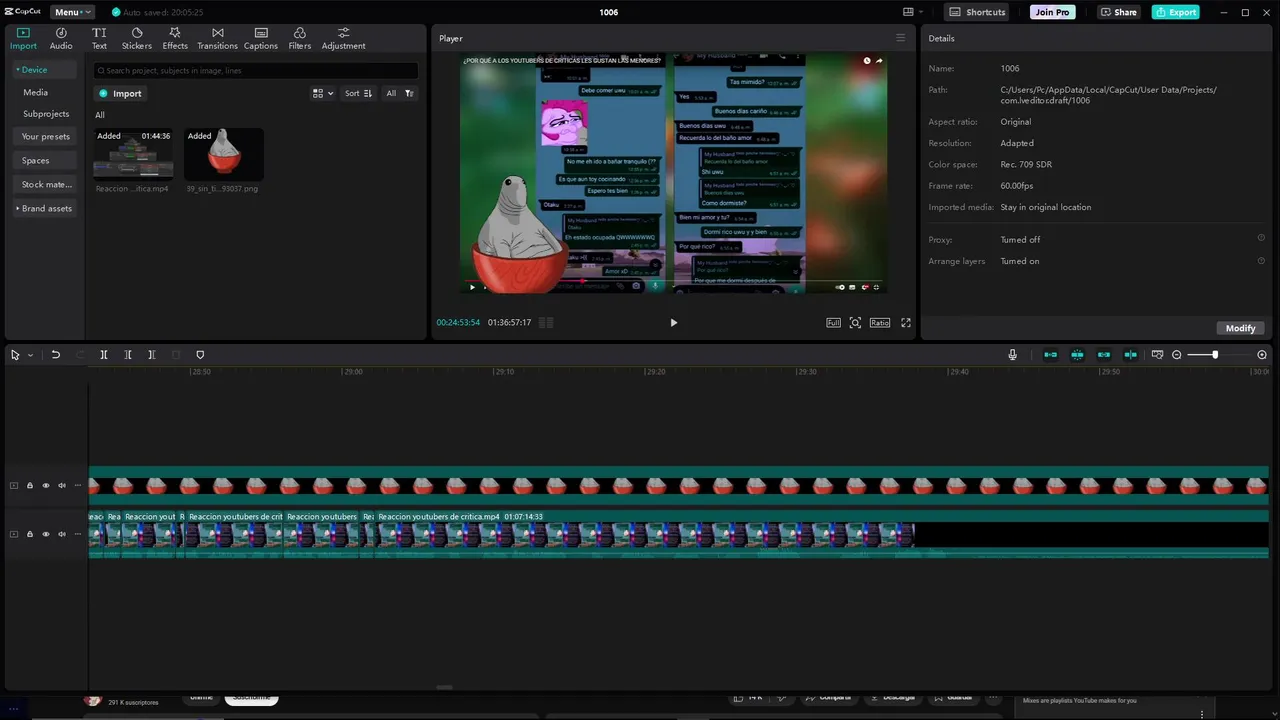Click the Shortcuts button

977,12
